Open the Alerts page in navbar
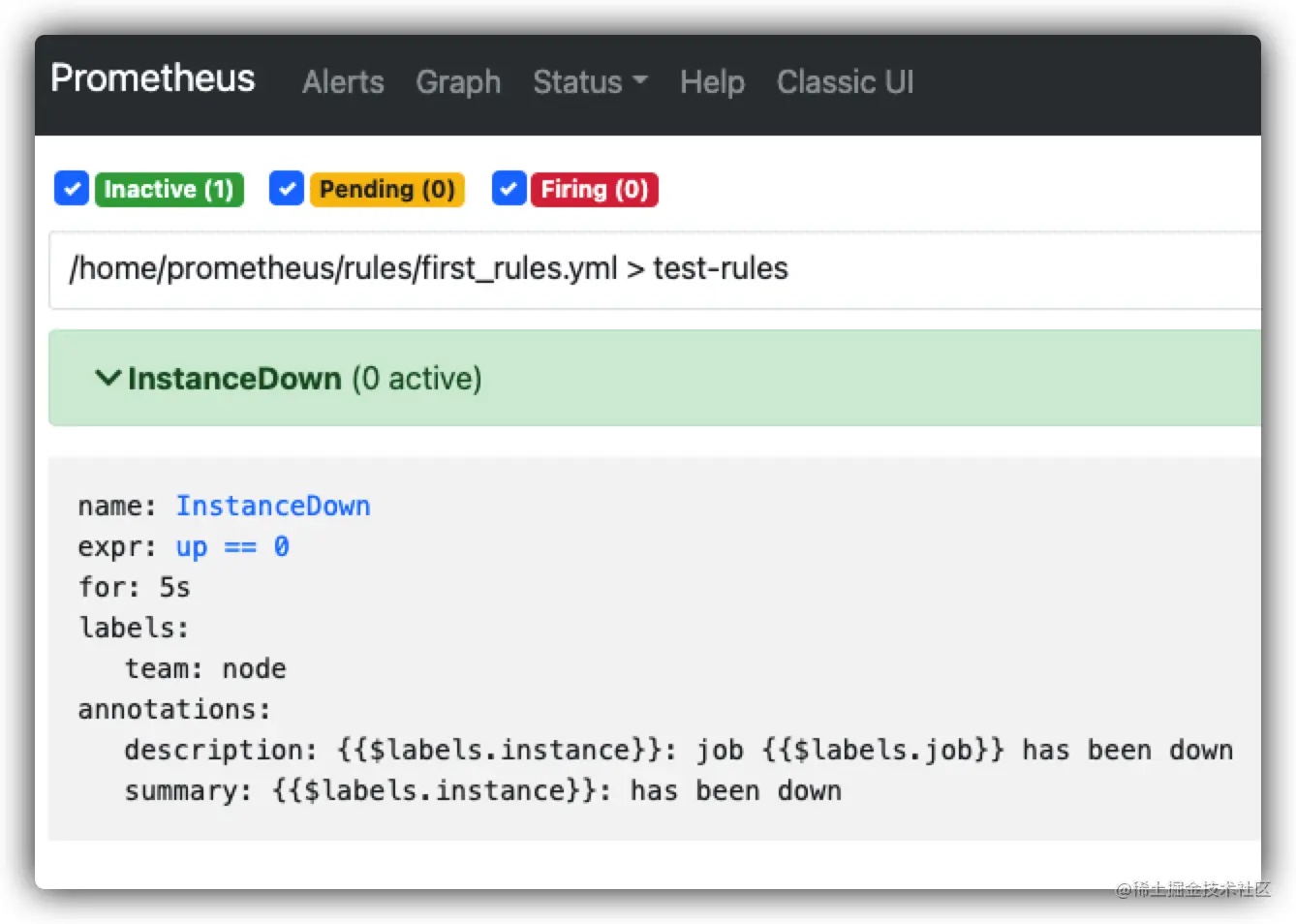 pos(343,82)
